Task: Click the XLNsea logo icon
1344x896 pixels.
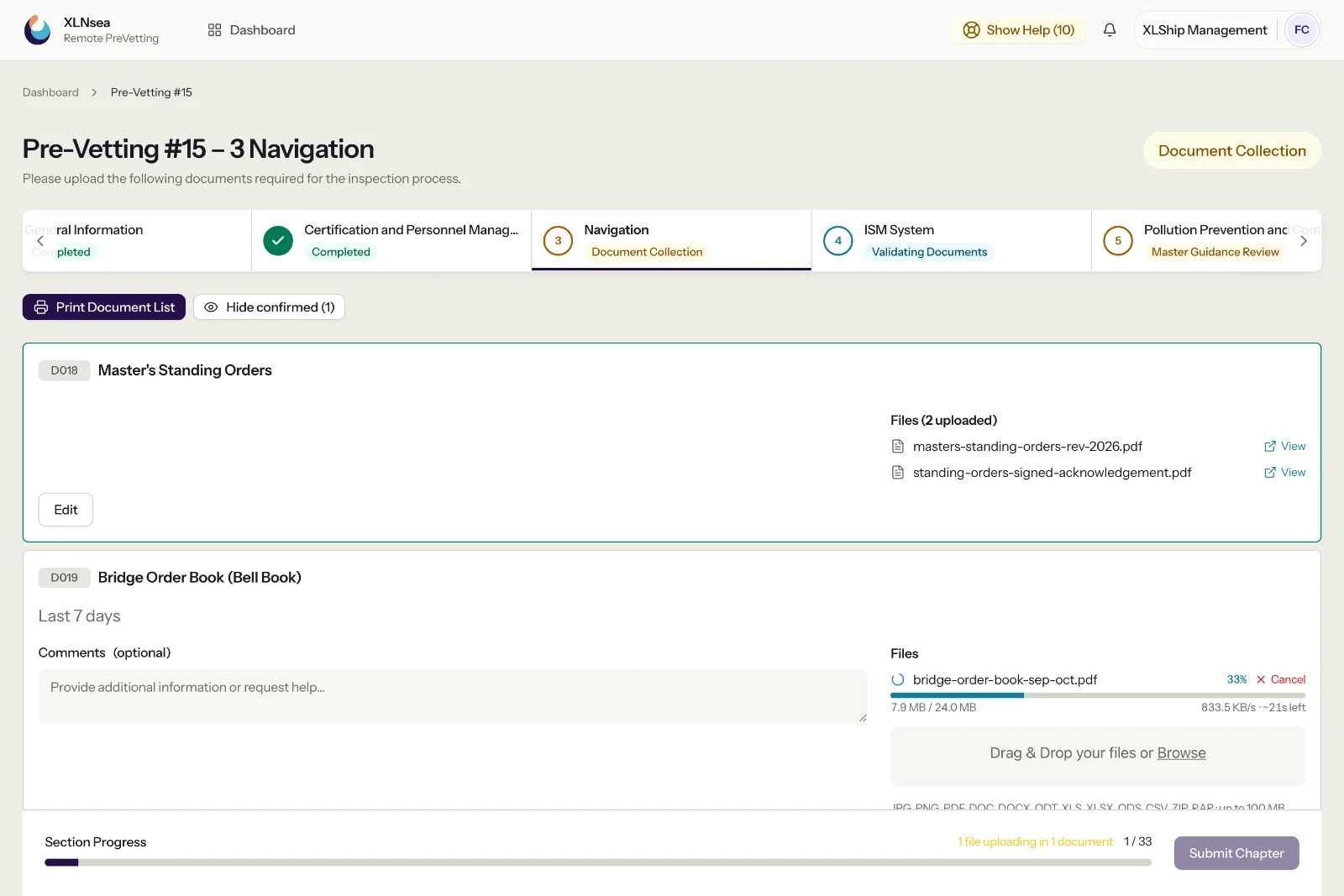Action: pyautogui.click(x=37, y=30)
